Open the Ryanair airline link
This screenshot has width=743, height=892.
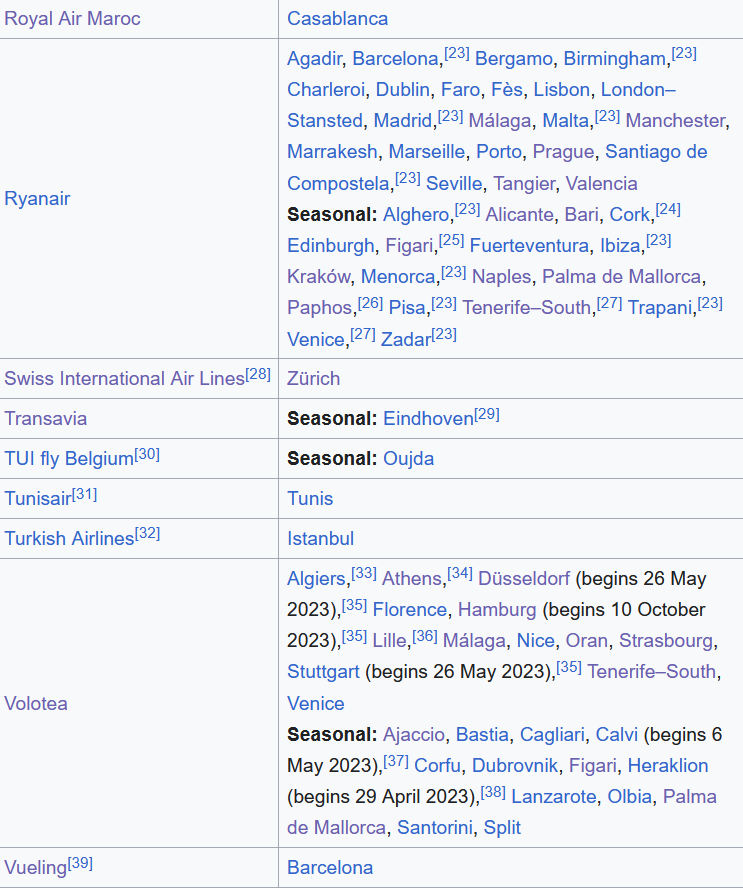click(x=37, y=198)
